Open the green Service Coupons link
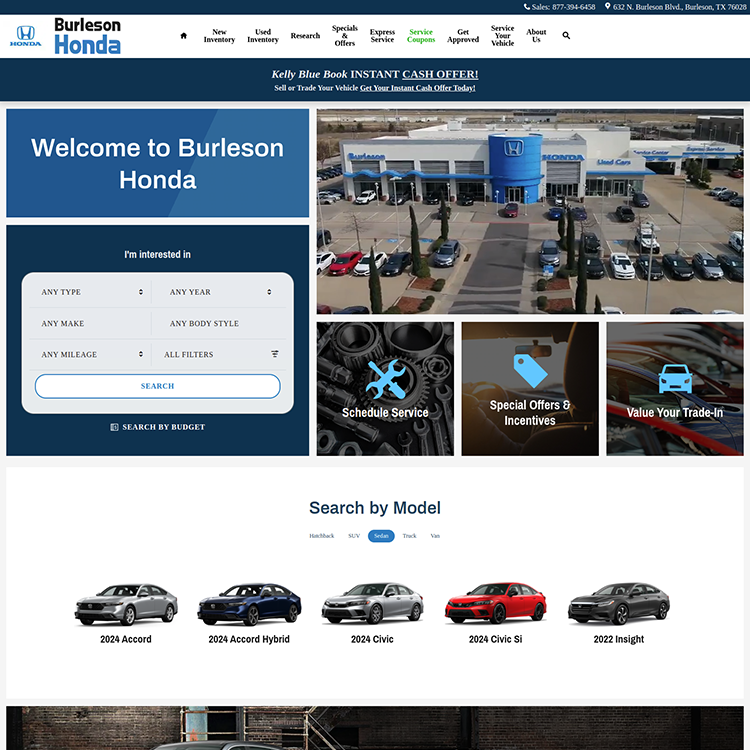Viewport: 750px width, 750px height. [x=421, y=36]
